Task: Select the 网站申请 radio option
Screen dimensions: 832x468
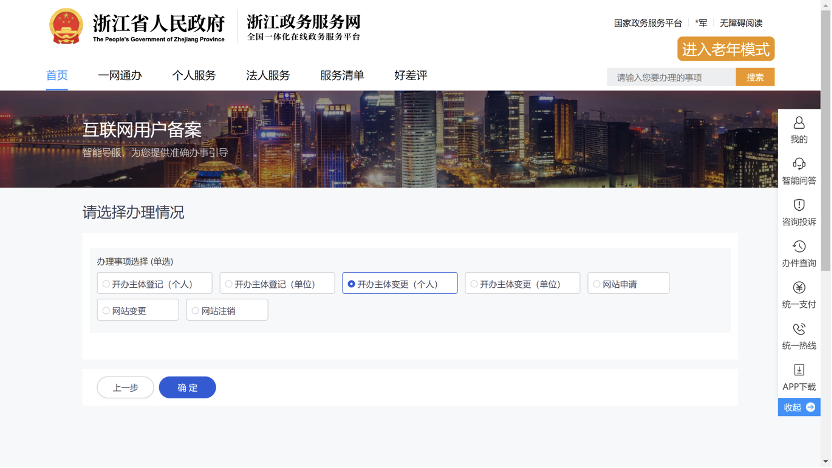Action: 595,284
